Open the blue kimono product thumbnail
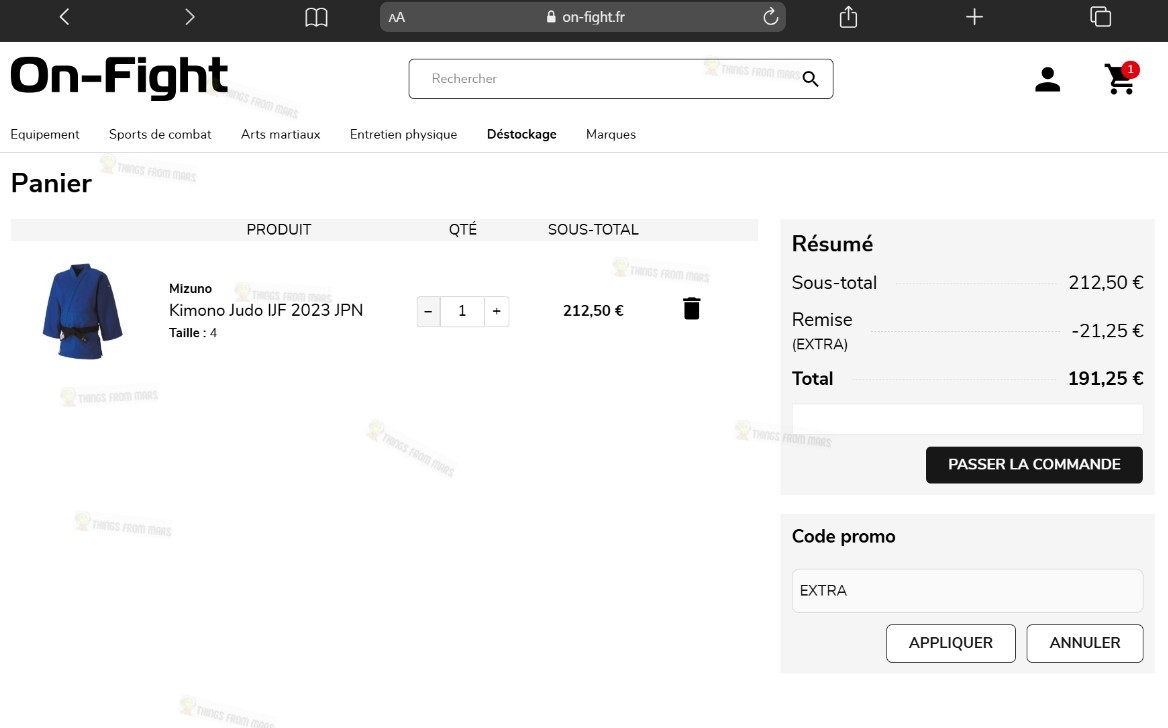Image resolution: width=1168 pixels, height=728 pixels. [83, 311]
